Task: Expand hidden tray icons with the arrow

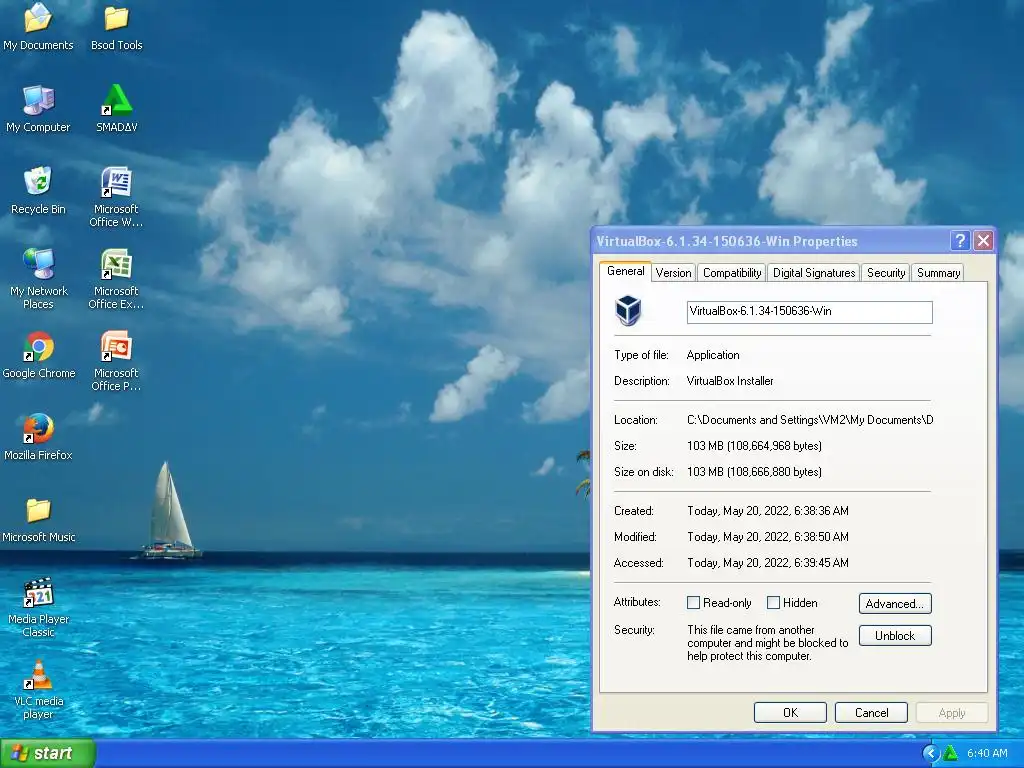Action: pos(931,753)
